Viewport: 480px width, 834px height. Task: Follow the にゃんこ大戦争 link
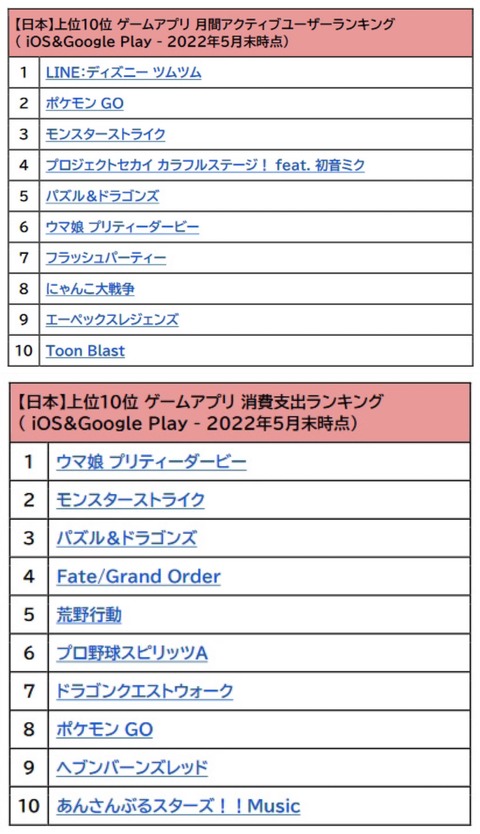[90, 289]
